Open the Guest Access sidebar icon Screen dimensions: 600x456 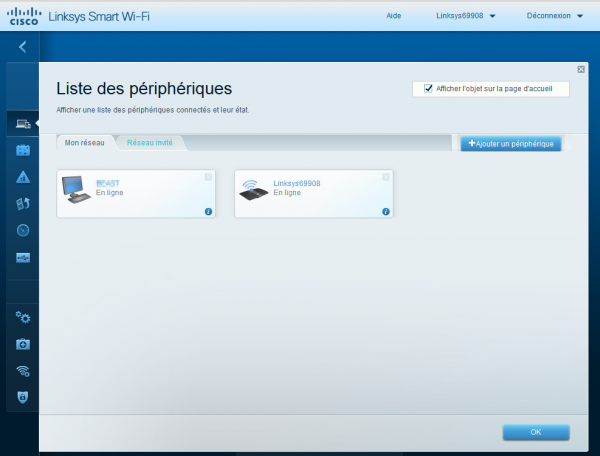(x=22, y=150)
